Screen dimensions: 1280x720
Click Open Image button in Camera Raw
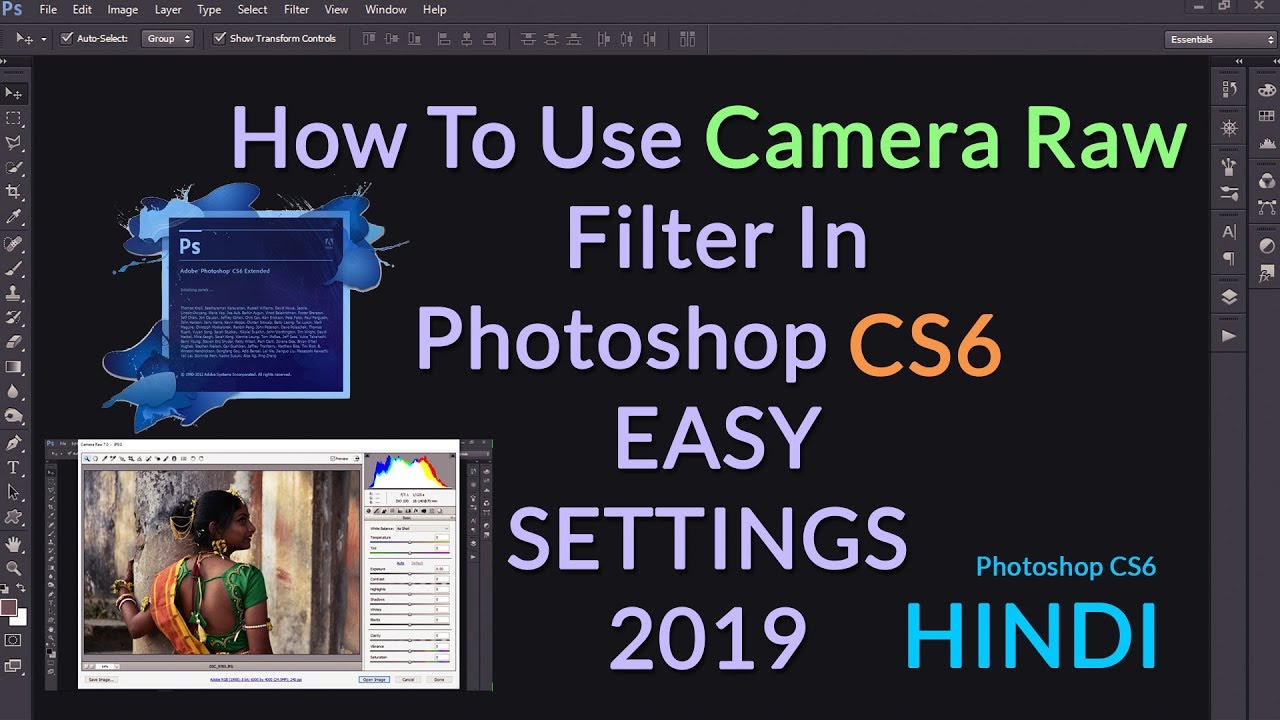point(373,679)
